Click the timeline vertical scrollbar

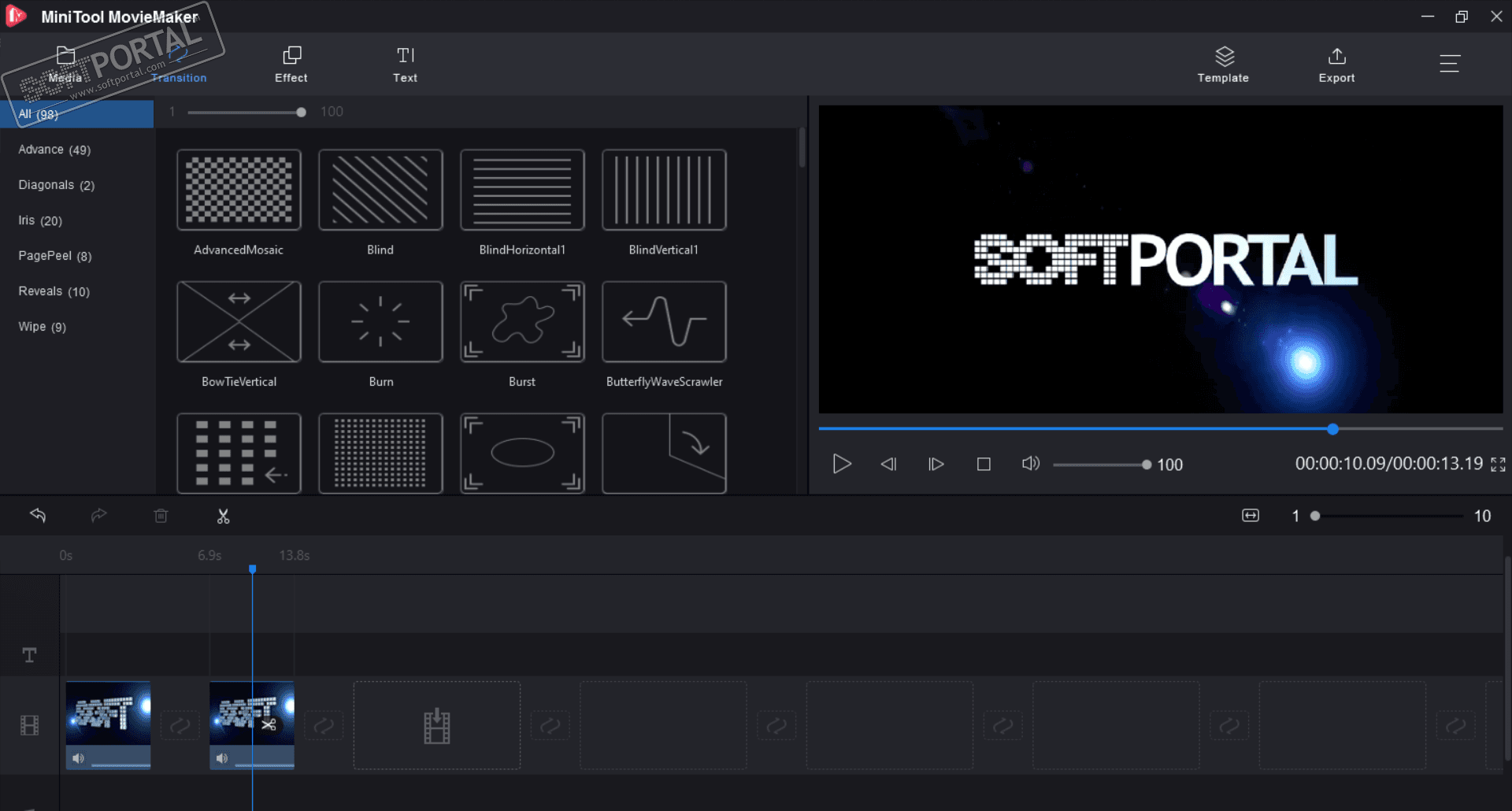[x=1508, y=658]
